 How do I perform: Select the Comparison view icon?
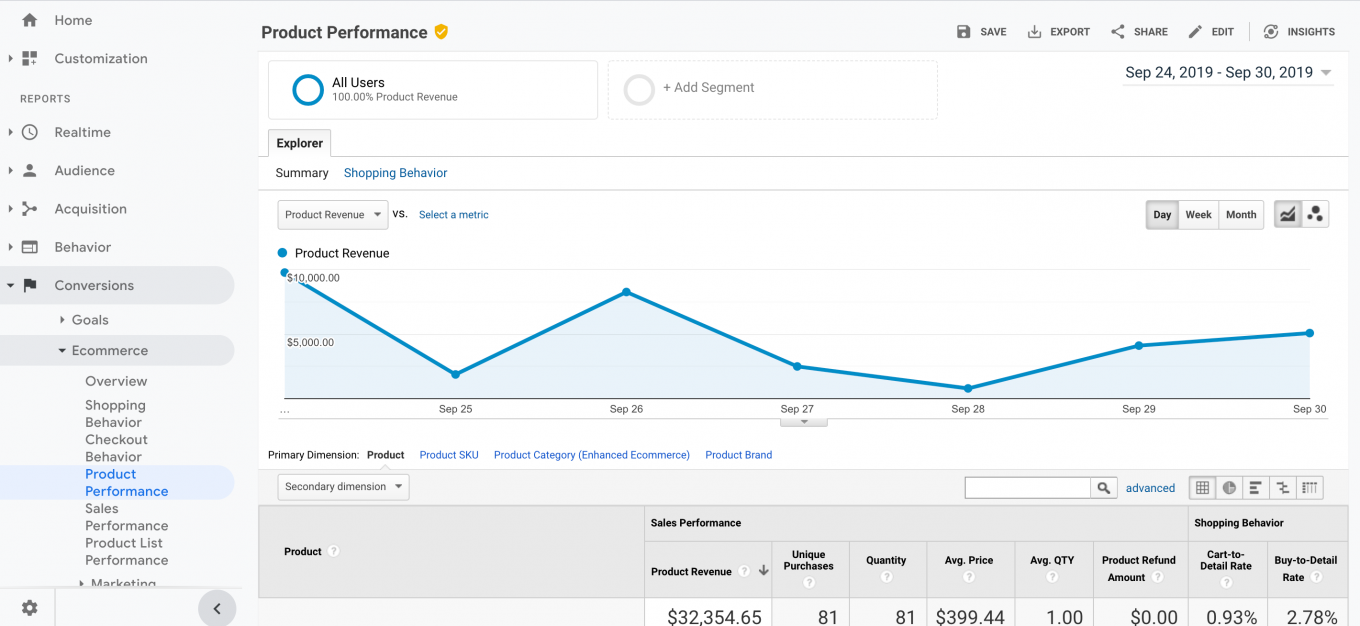coord(1283,487)
